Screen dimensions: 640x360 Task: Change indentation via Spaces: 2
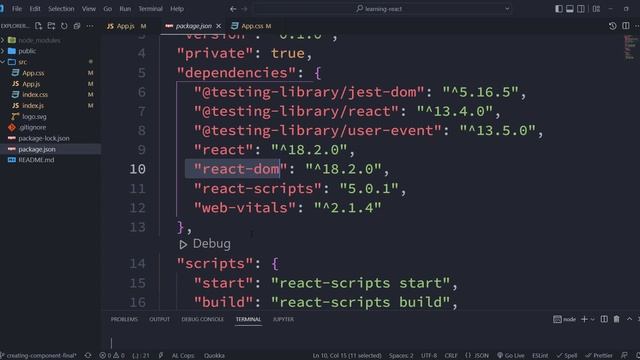pyautogui.click(x=401, y=356)
